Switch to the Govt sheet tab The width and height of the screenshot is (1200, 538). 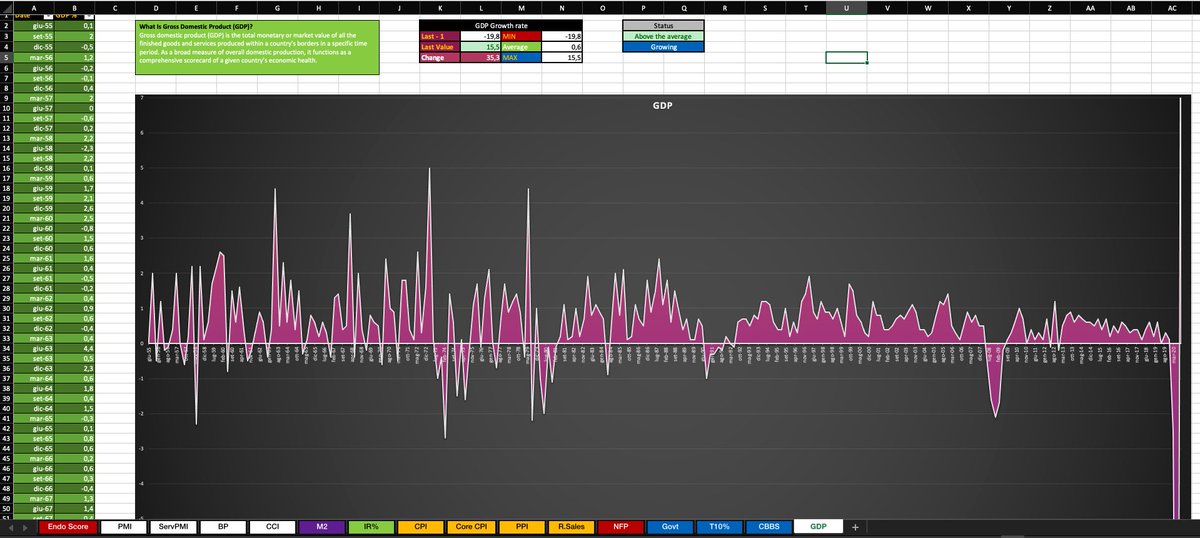point(668,526)
